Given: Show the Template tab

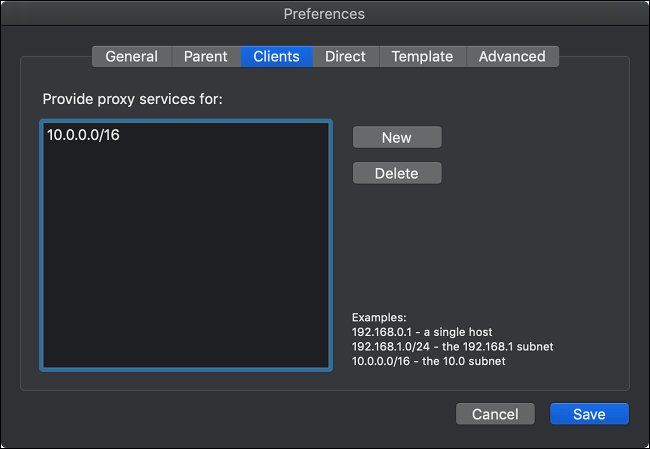Looking at the screenshot, I should (x=422, y=57).
